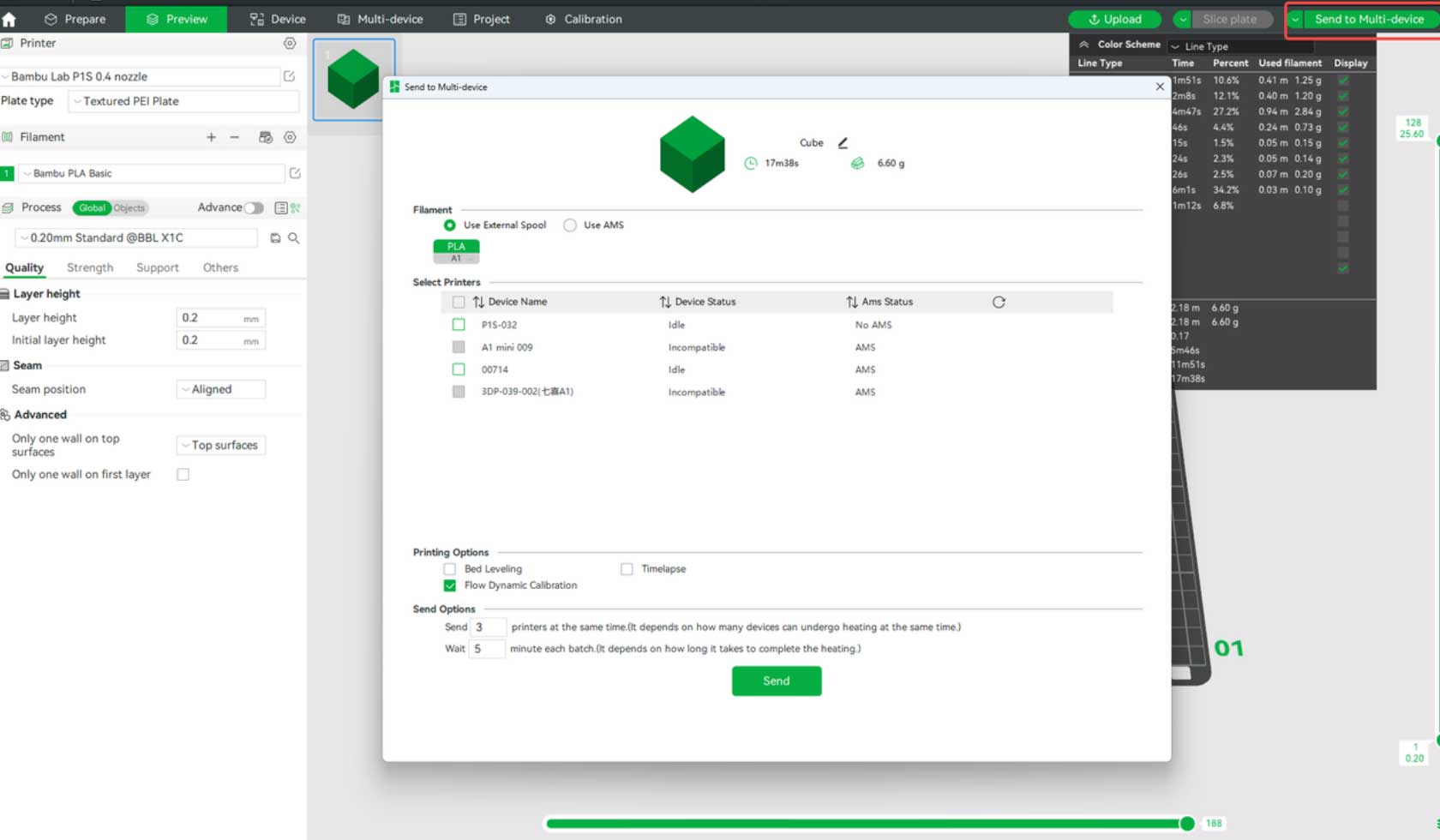Rename the Cube model with the pencil icon
Image resolution: width=1440 pixels, height=840 pixels.
843,143
